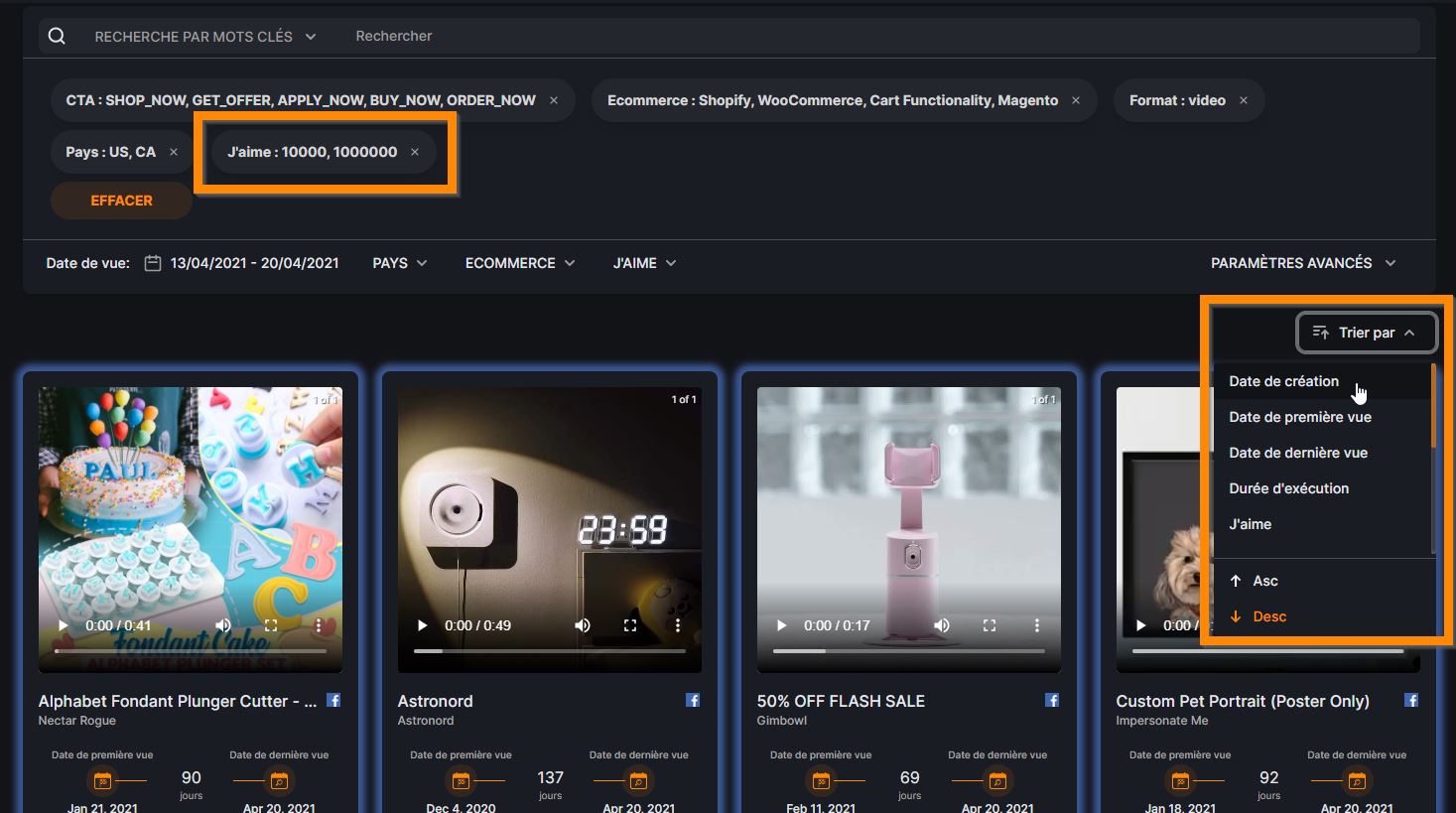Expand the ECOMMERCE filter dropdown
Image resolution: width=1456 pixels, height=813 pixels.
coord(520,263)
